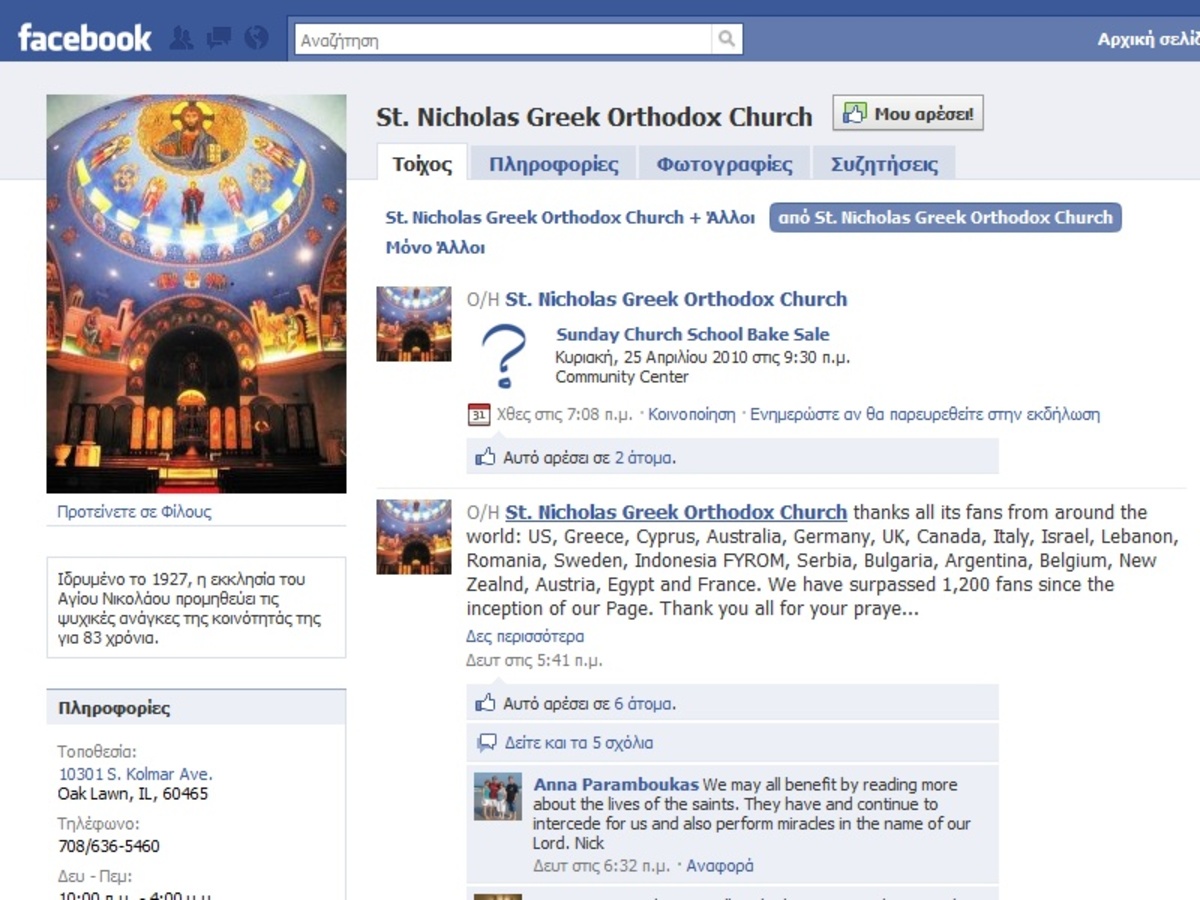Click Προτείνετε σε Φίλους link
The width and height of the screenshot is (1200, 900).
pos(134,511)
